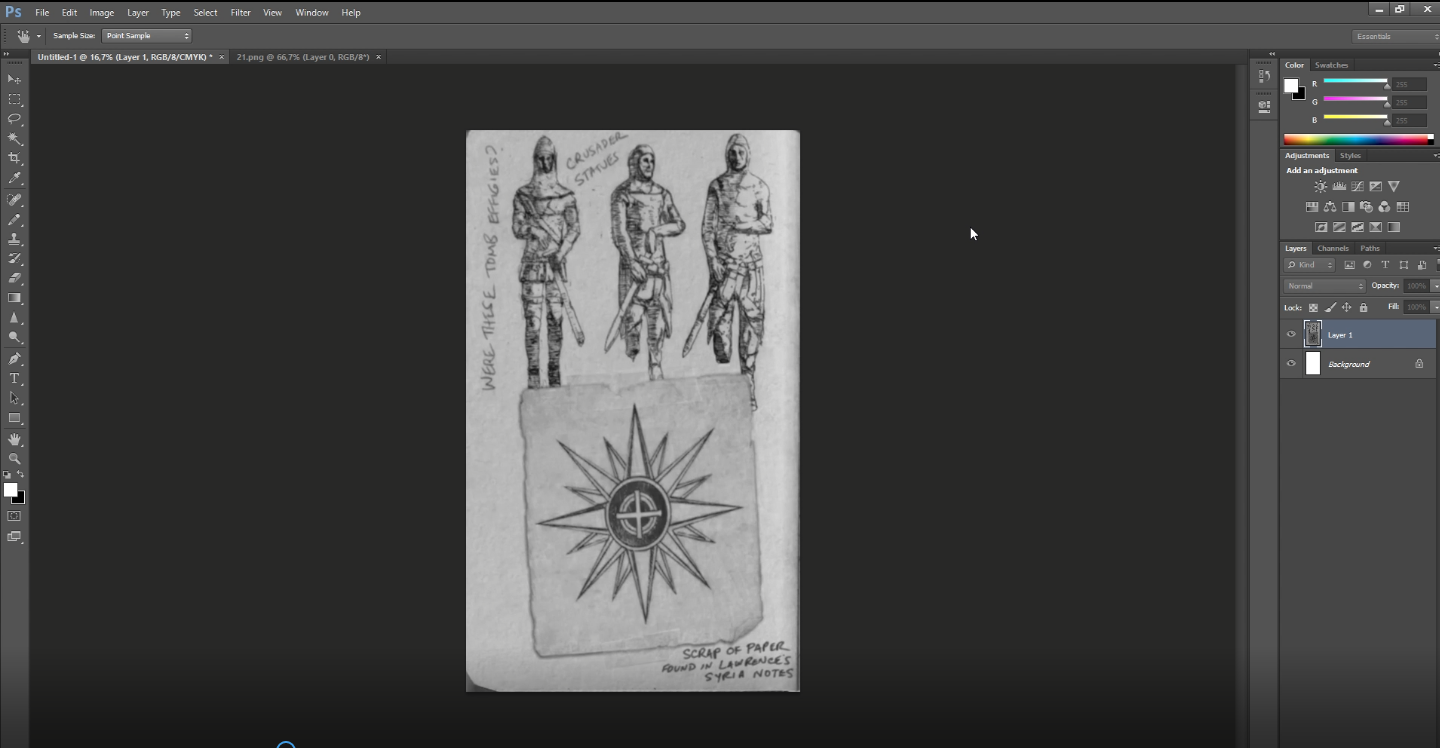Screen dimensions: 1440x748
Task: Select the Crop tool
Action: 14,158
